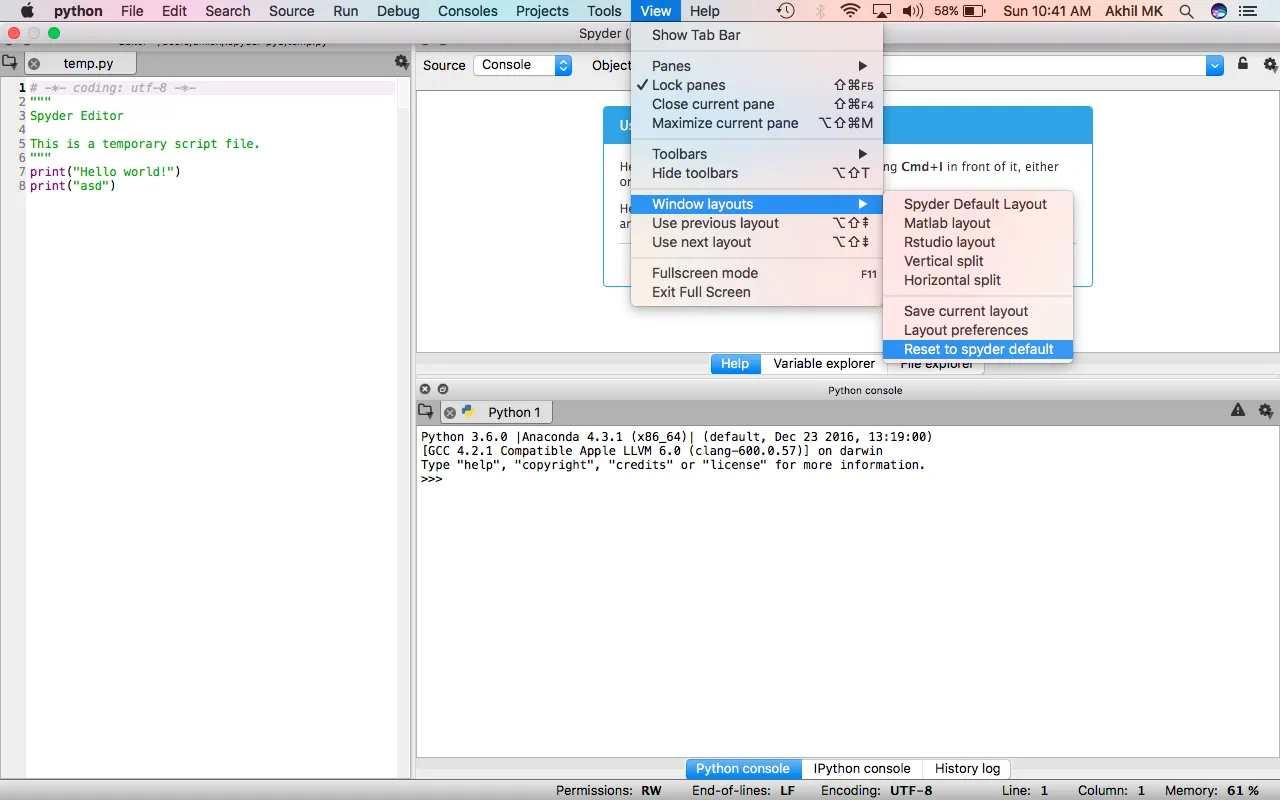
Task: Click the battery status indicator
Action: click(959, 11)
